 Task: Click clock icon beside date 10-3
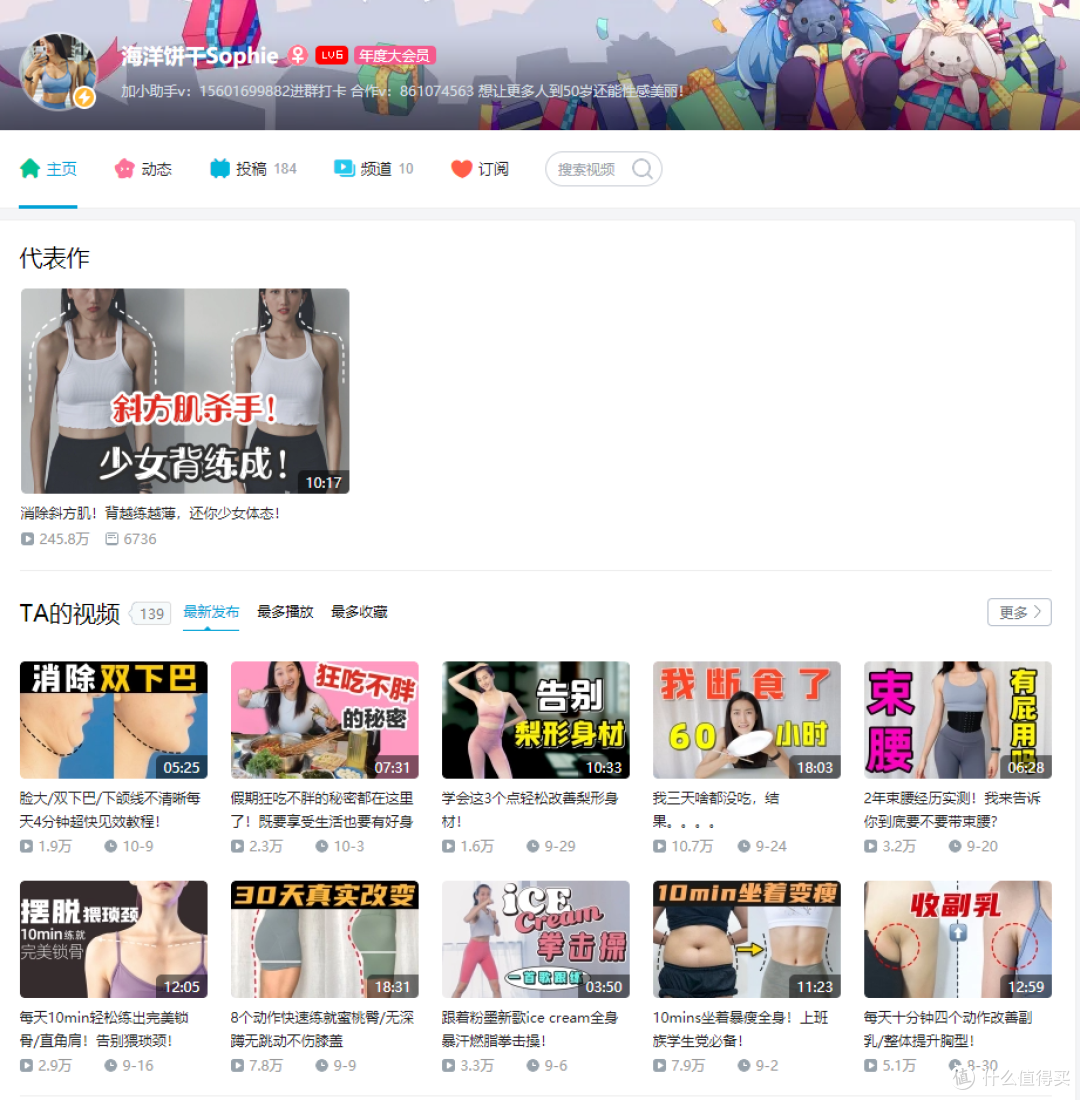click(x=322, y=846)
